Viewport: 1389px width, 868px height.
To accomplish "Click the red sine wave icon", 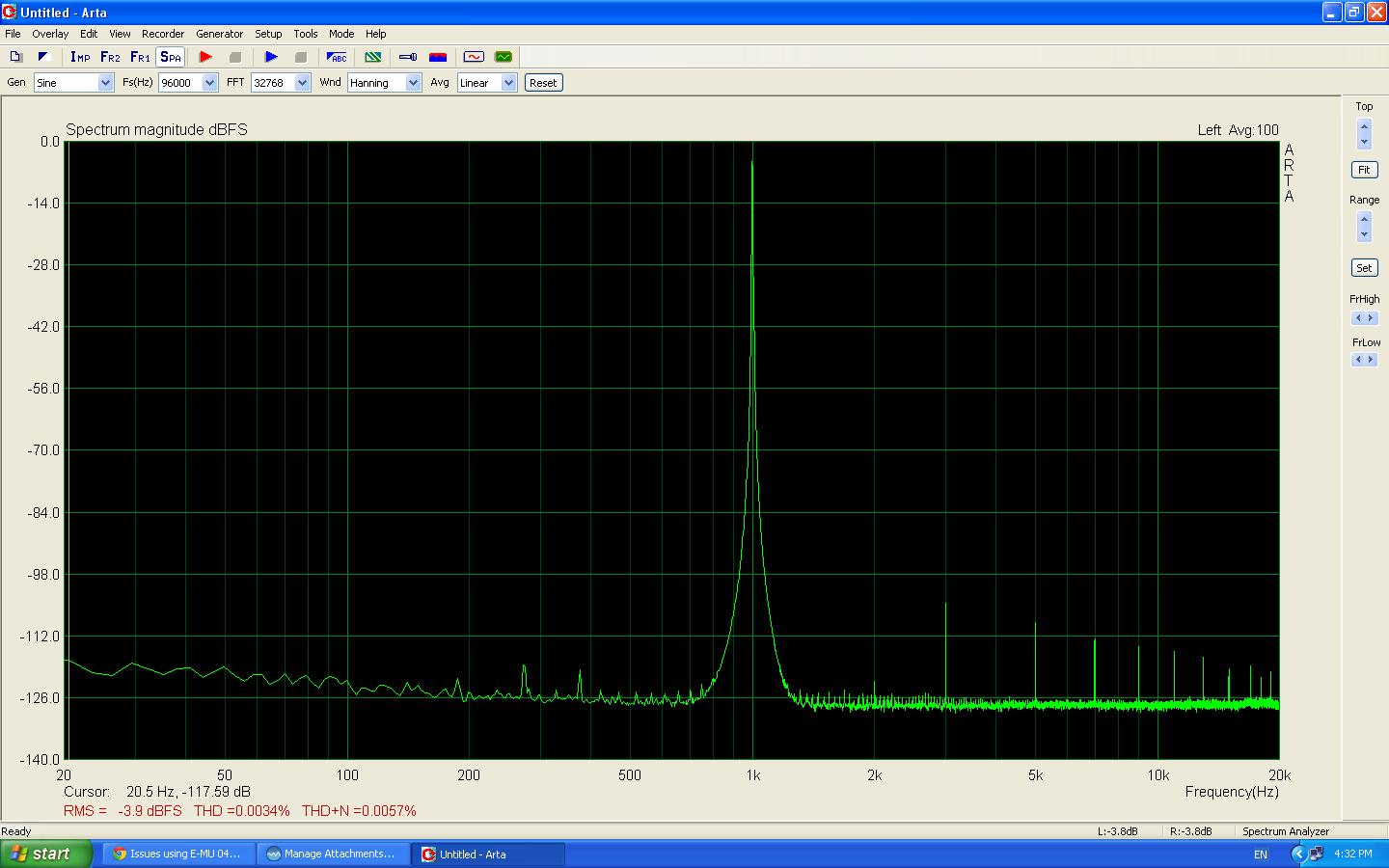I will (x=474, y=57).
